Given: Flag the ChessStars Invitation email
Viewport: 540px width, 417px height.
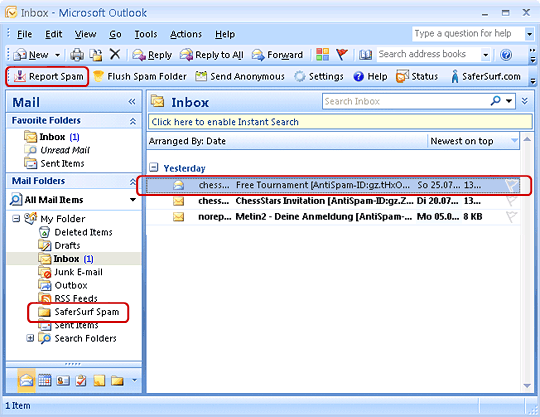Looking at the screenshot, I should click(x=511, y=200).
